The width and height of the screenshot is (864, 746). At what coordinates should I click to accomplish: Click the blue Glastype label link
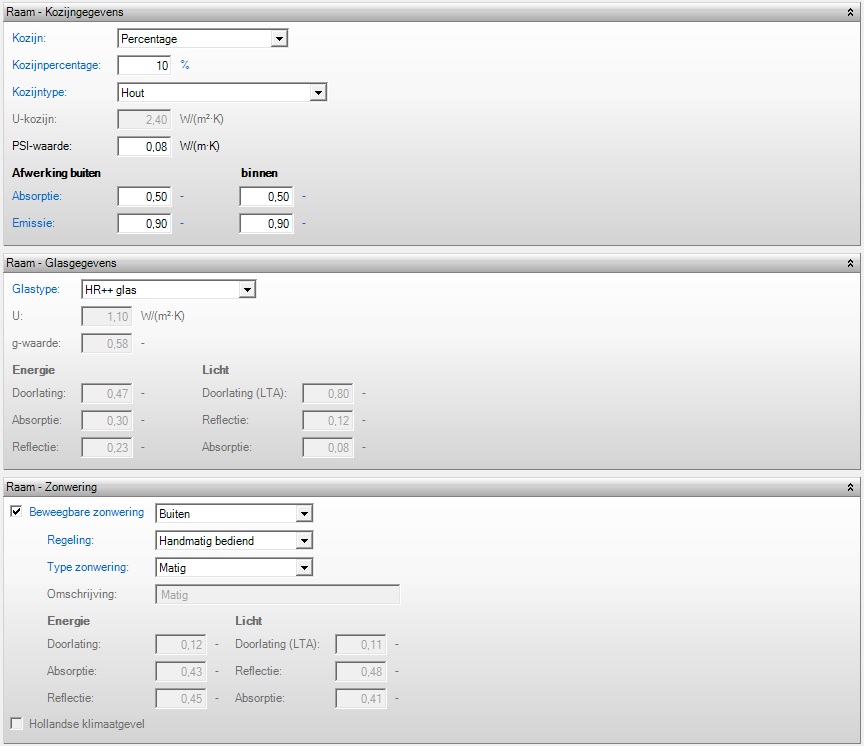[x=35, y=289]
